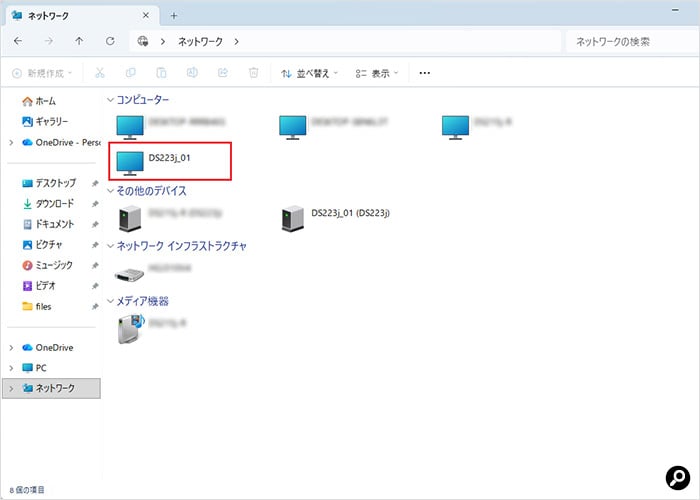Open ドキュメント in quick access
700x500 pixels.
pyautogui.click(x=48, y=224)
